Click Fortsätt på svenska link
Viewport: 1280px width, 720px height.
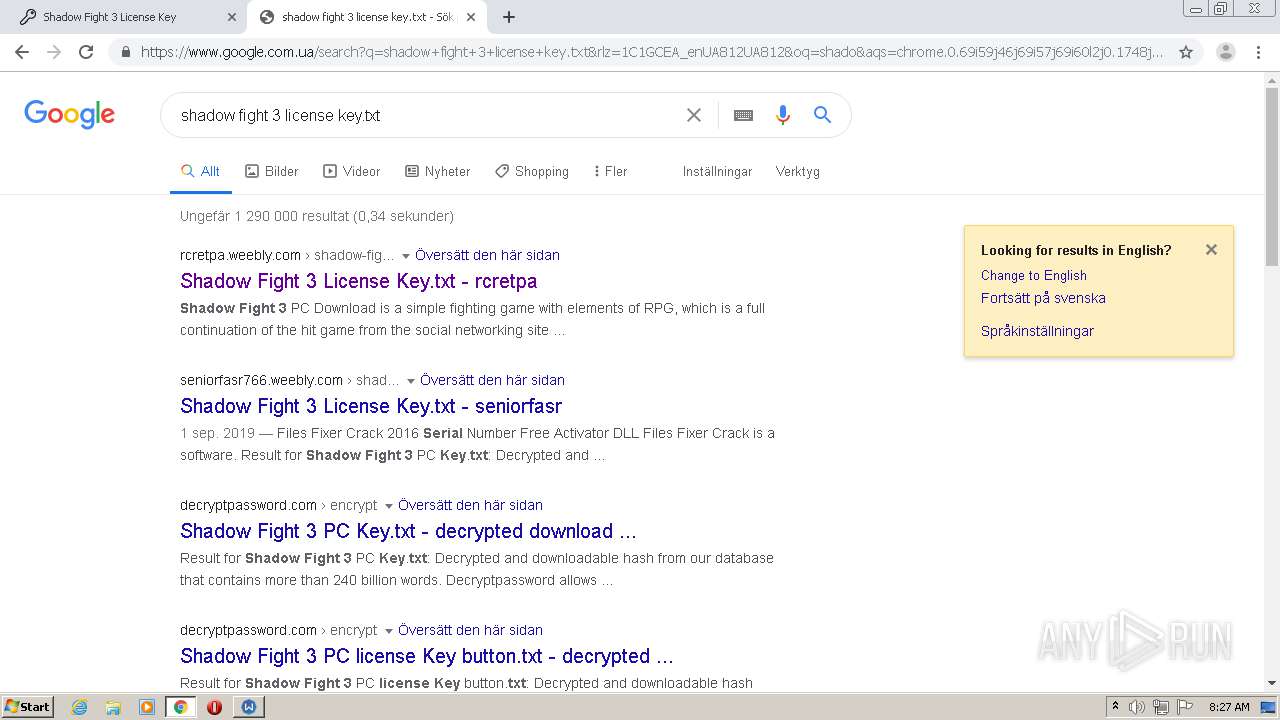coord(1043,298)
